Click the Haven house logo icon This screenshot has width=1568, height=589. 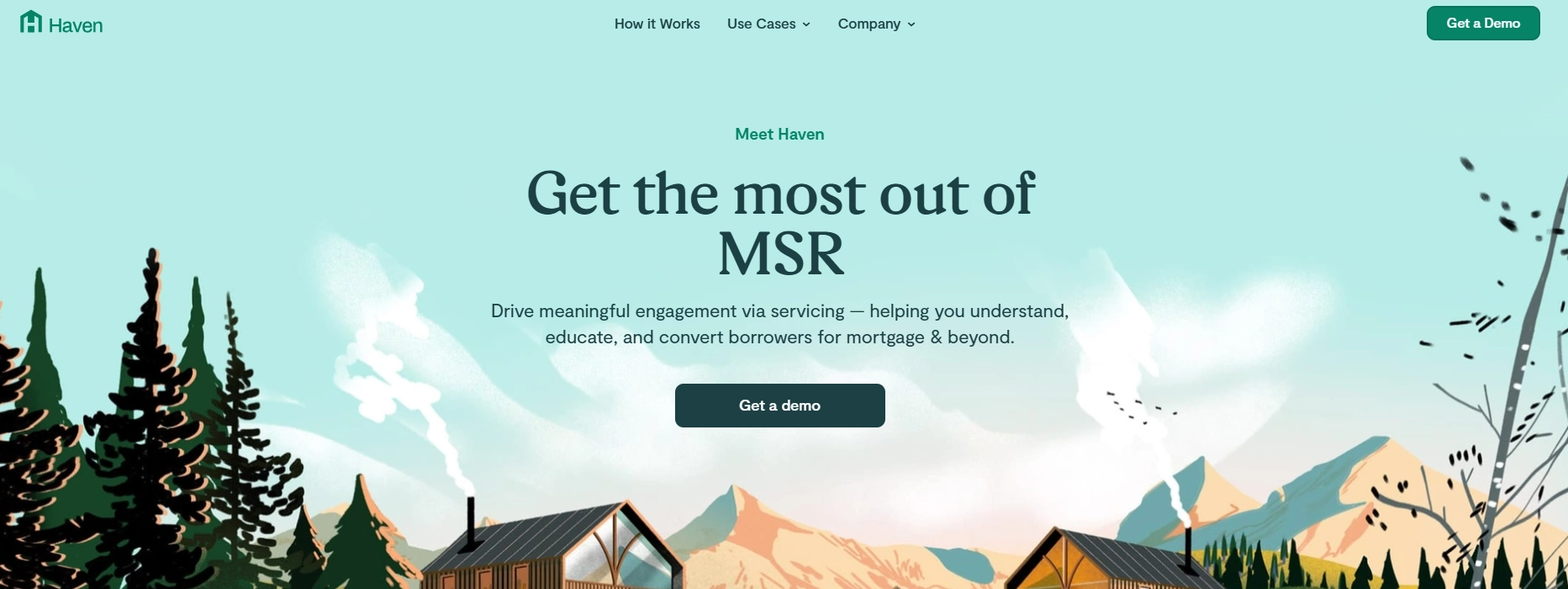(31, 22)
